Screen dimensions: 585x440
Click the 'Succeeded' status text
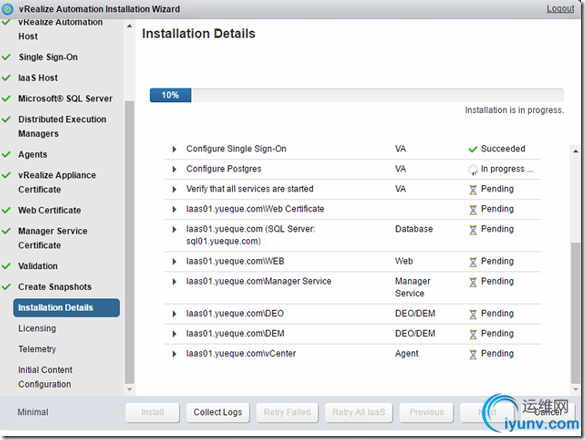click(503, 149)
